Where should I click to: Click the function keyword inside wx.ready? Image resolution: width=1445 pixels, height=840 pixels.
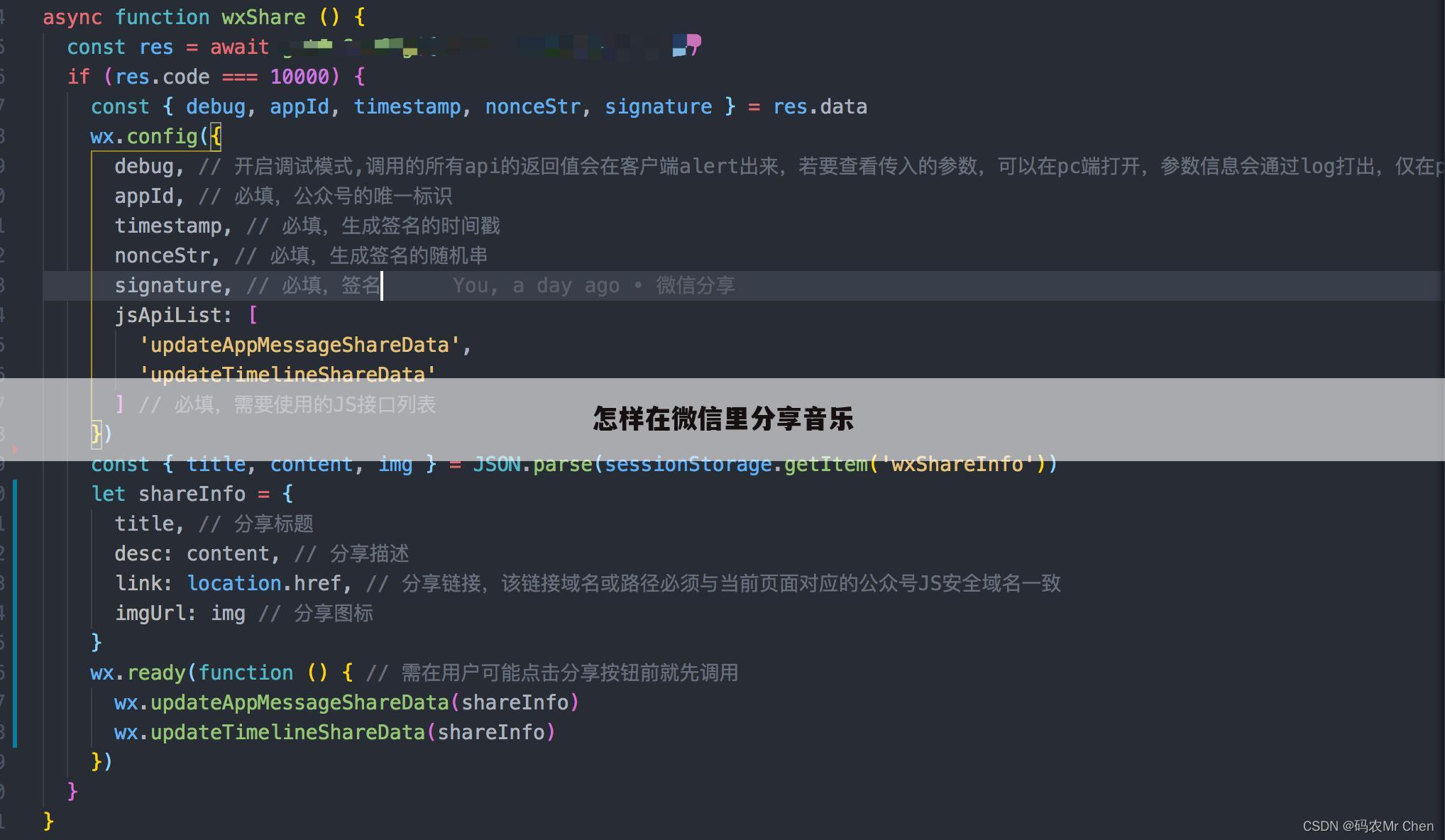pos(246,673)
